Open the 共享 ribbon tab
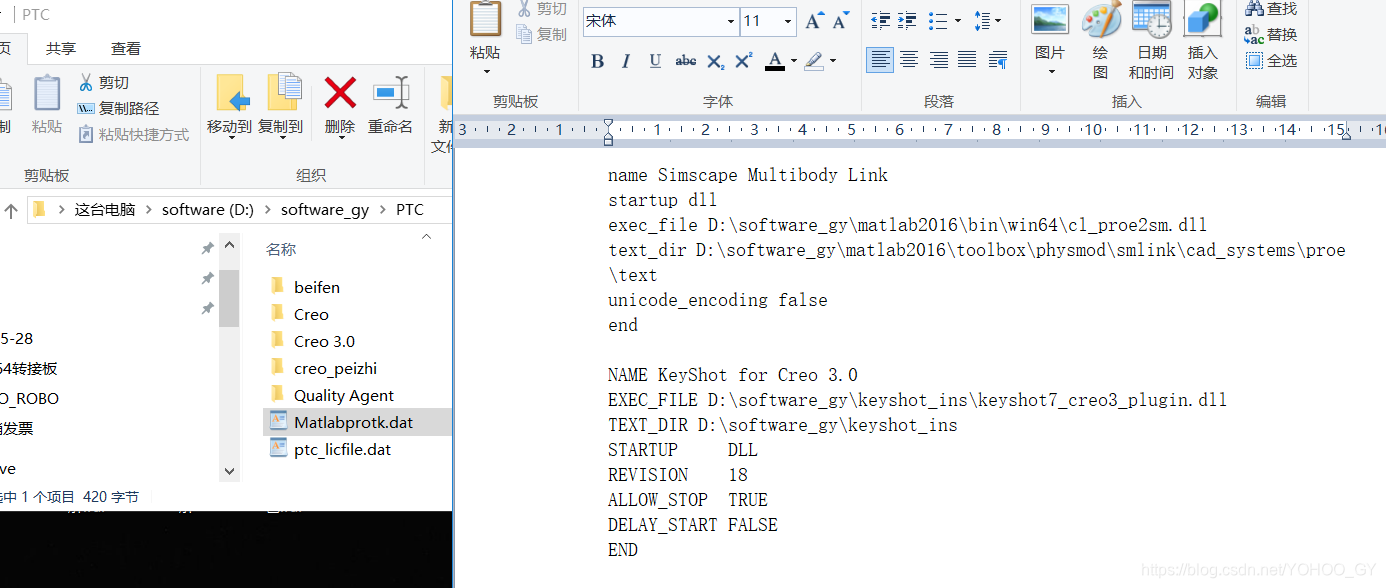 click(60, 48)
